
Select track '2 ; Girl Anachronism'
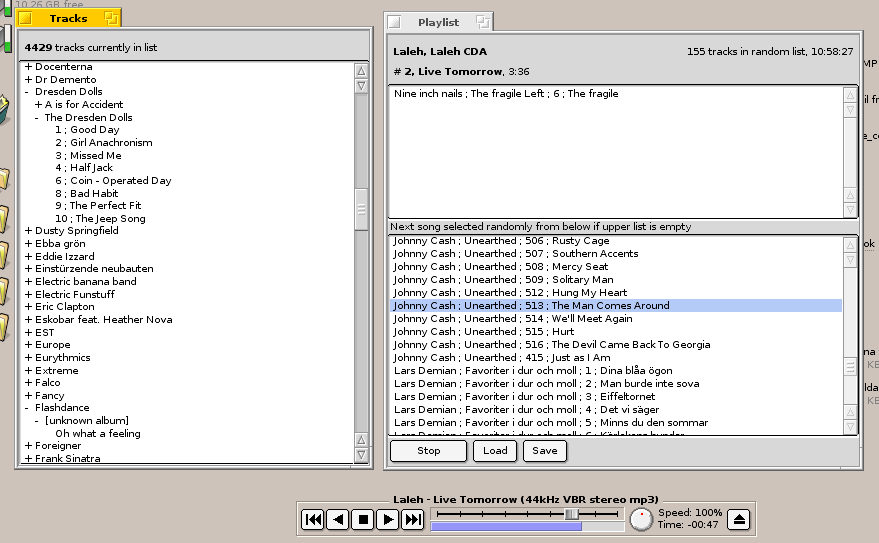point(104,143)
